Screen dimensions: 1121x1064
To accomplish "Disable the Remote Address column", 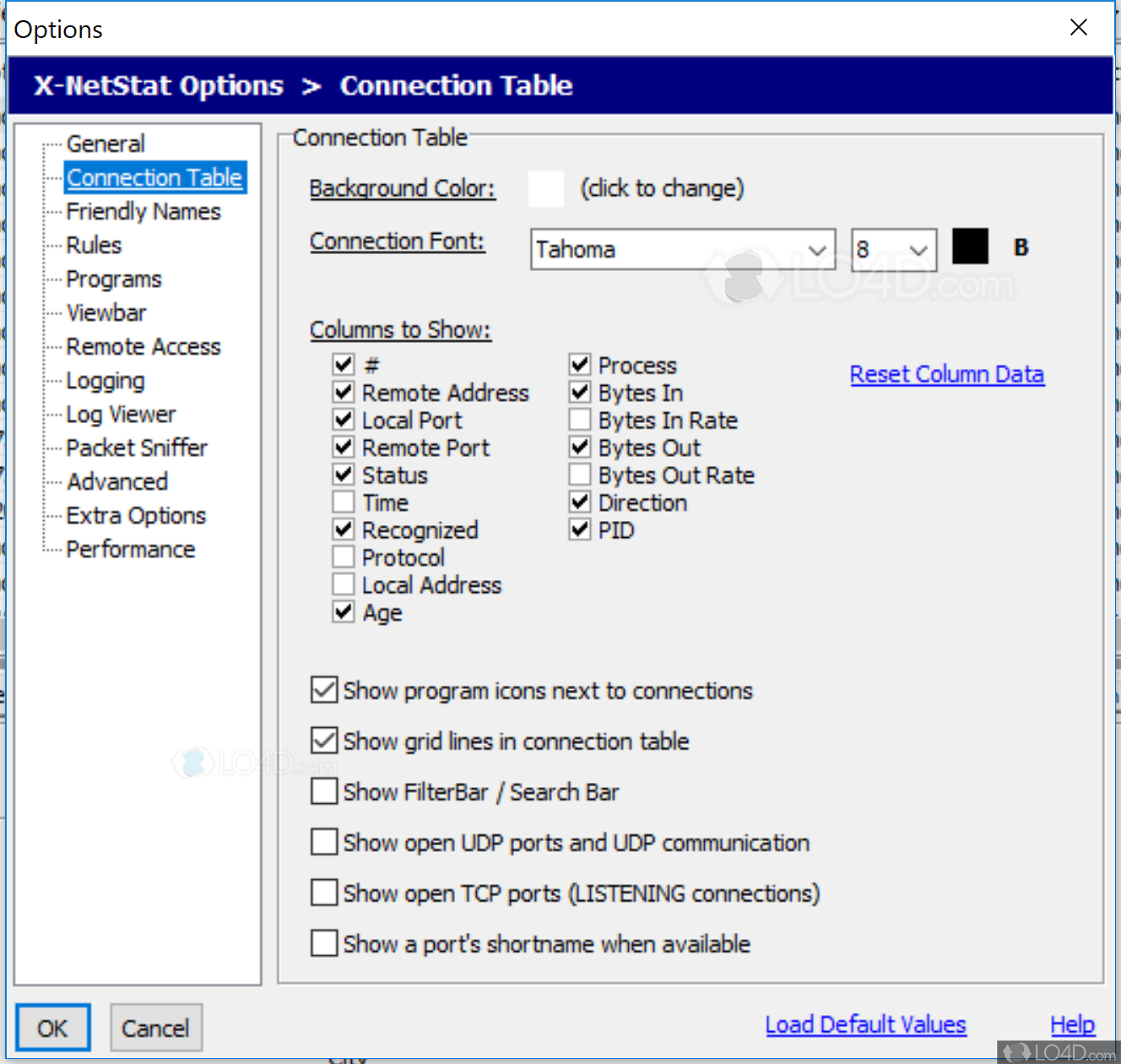I will pyautogui.click(x=343, y=392).
